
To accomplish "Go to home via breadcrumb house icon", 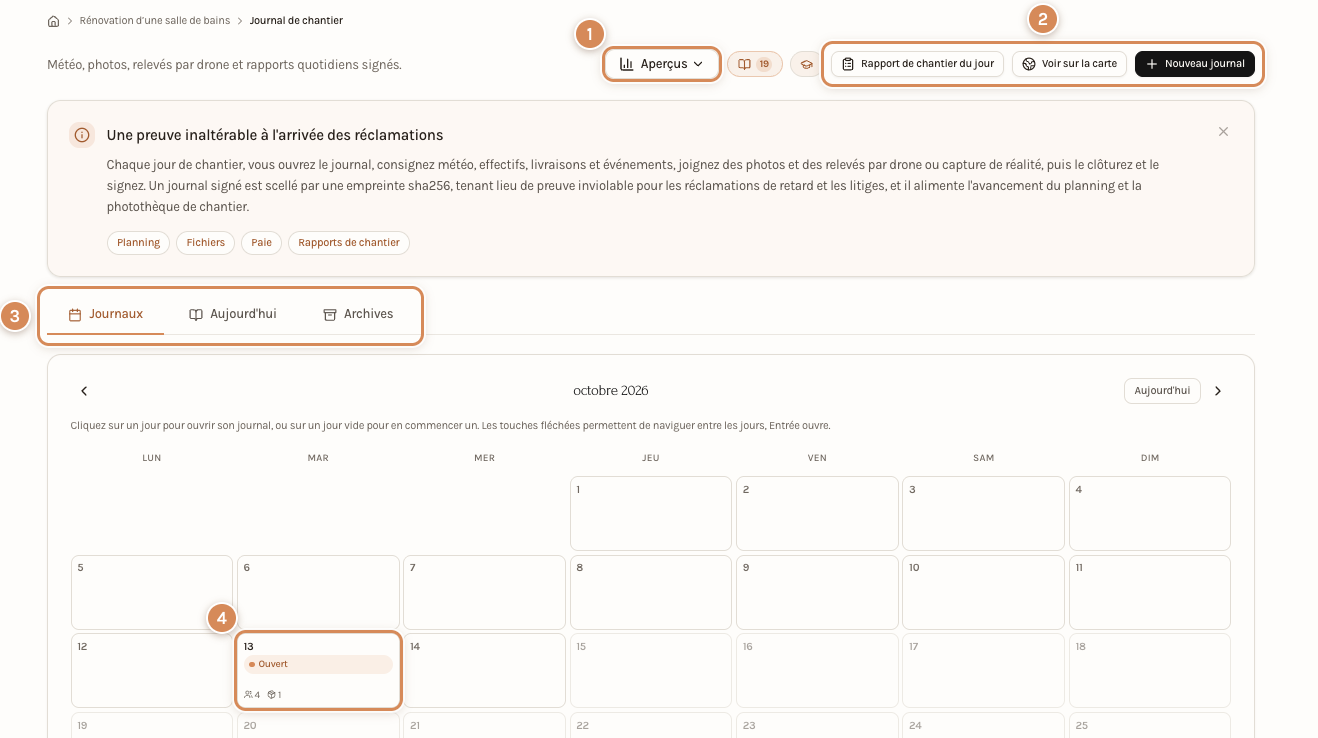I will pos(53,21).
